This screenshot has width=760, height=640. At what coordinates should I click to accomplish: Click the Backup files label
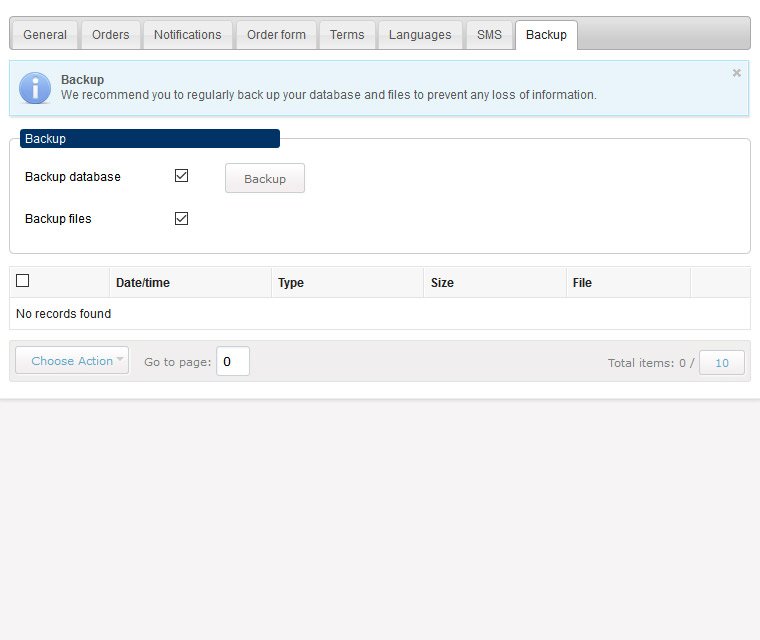point(58,219)
